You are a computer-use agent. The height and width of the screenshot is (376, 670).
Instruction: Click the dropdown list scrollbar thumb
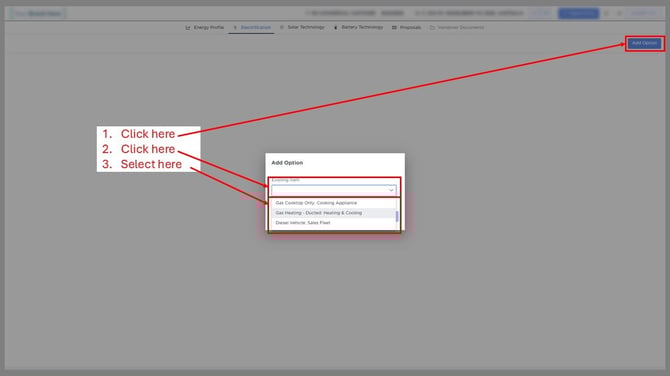[x=397, y=217]
